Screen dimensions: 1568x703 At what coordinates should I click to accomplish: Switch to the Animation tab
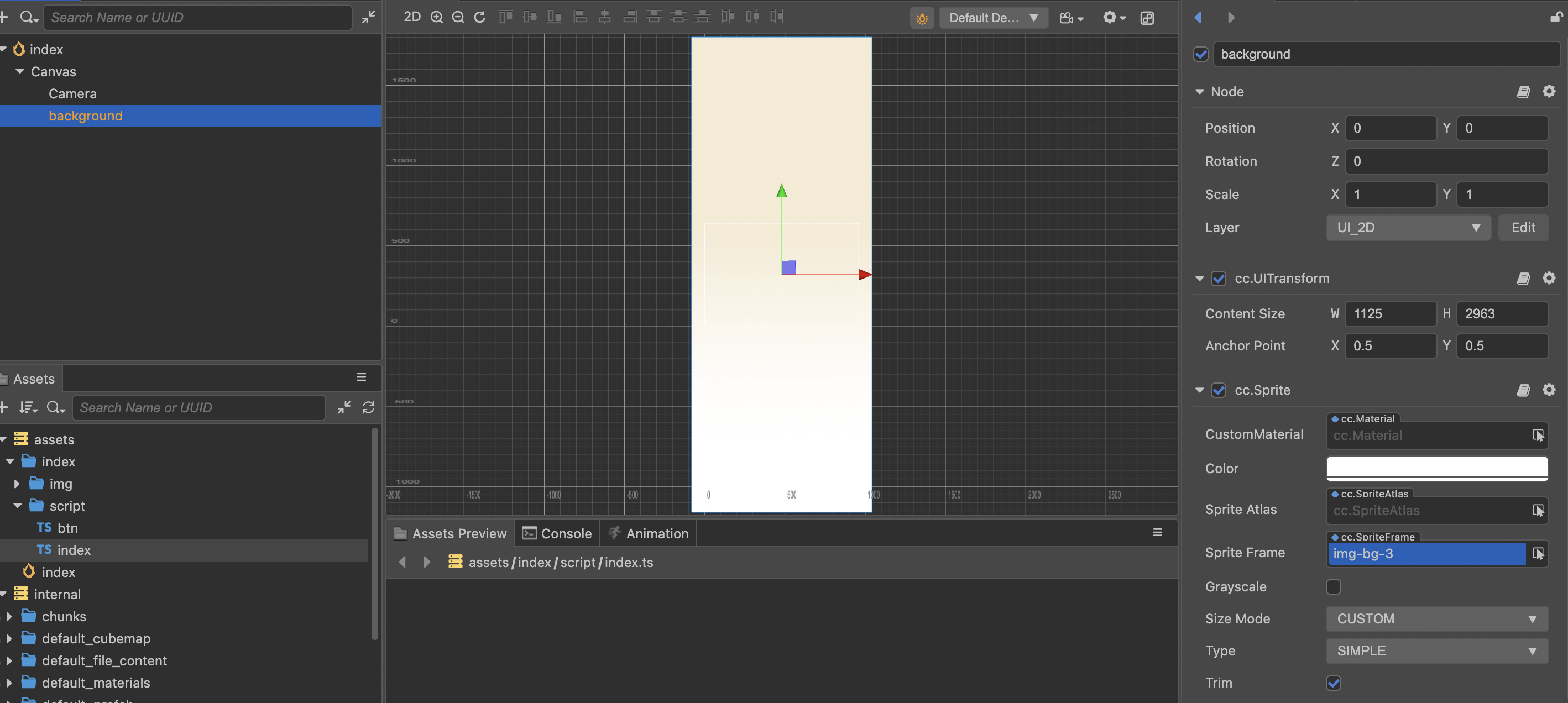click(648, 533)
